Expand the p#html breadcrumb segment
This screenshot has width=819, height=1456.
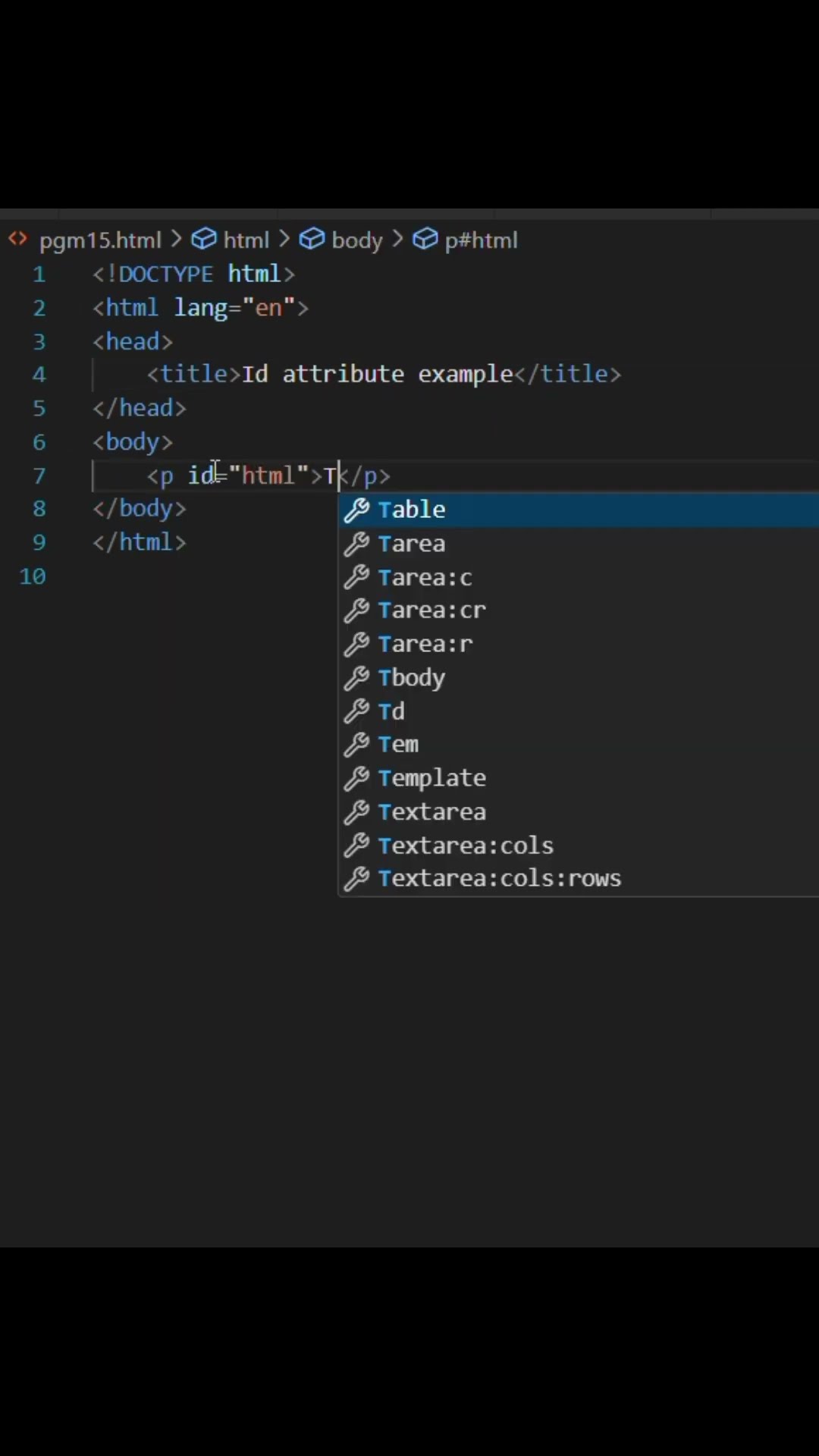(x=481, y=240)
